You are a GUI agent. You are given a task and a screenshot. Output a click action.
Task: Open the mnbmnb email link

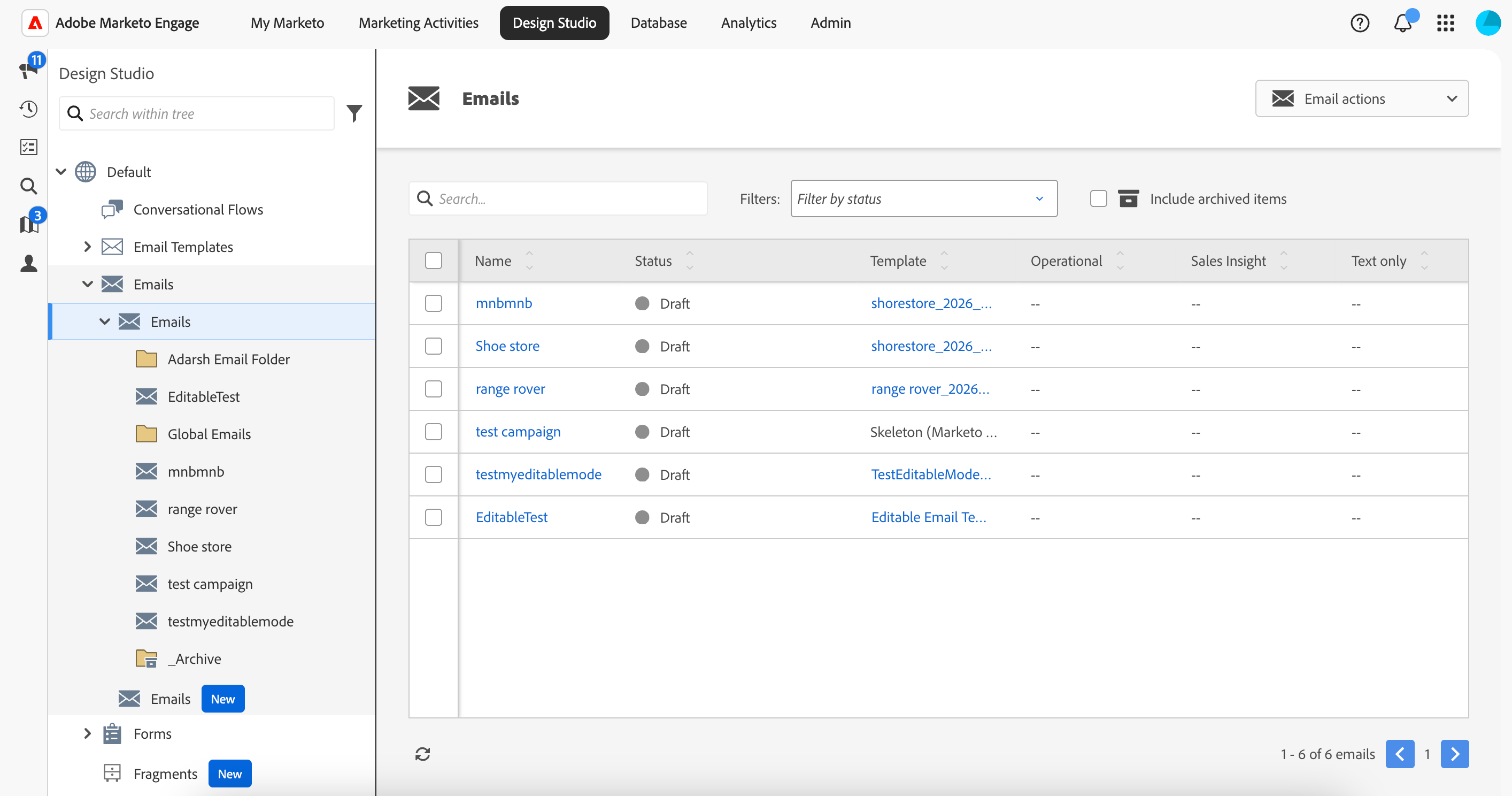click(x=504, y=303)
